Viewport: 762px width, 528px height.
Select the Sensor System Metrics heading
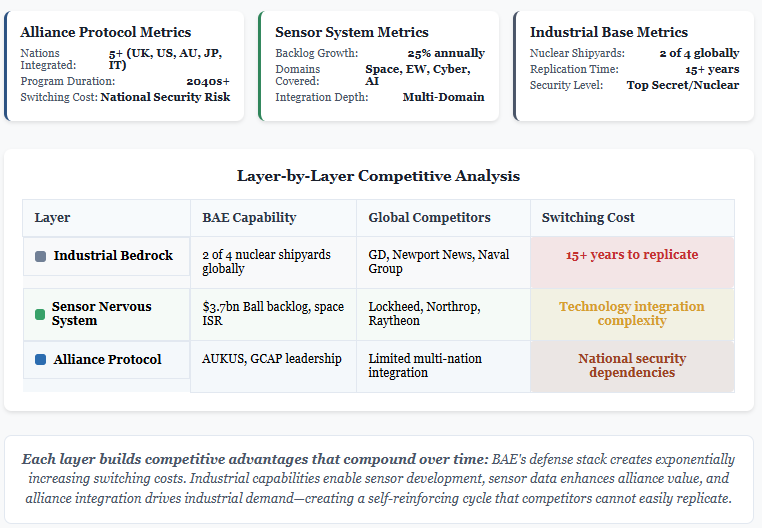pos(352,32)
